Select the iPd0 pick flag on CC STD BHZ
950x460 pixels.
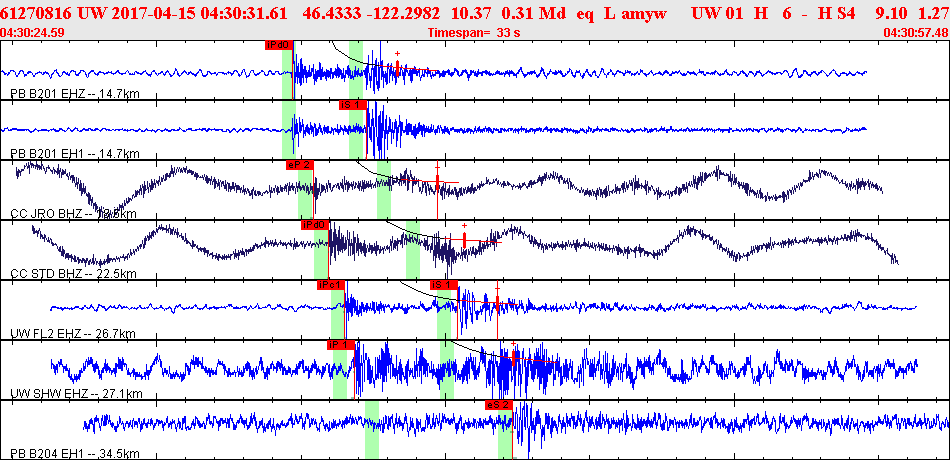(x=315, y=225)
